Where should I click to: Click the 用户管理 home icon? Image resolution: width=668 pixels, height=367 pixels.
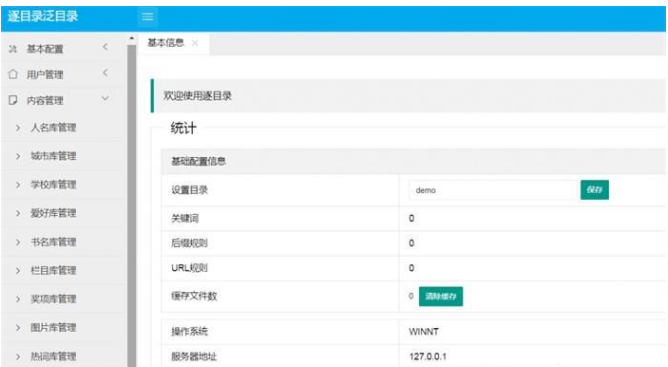13,74
